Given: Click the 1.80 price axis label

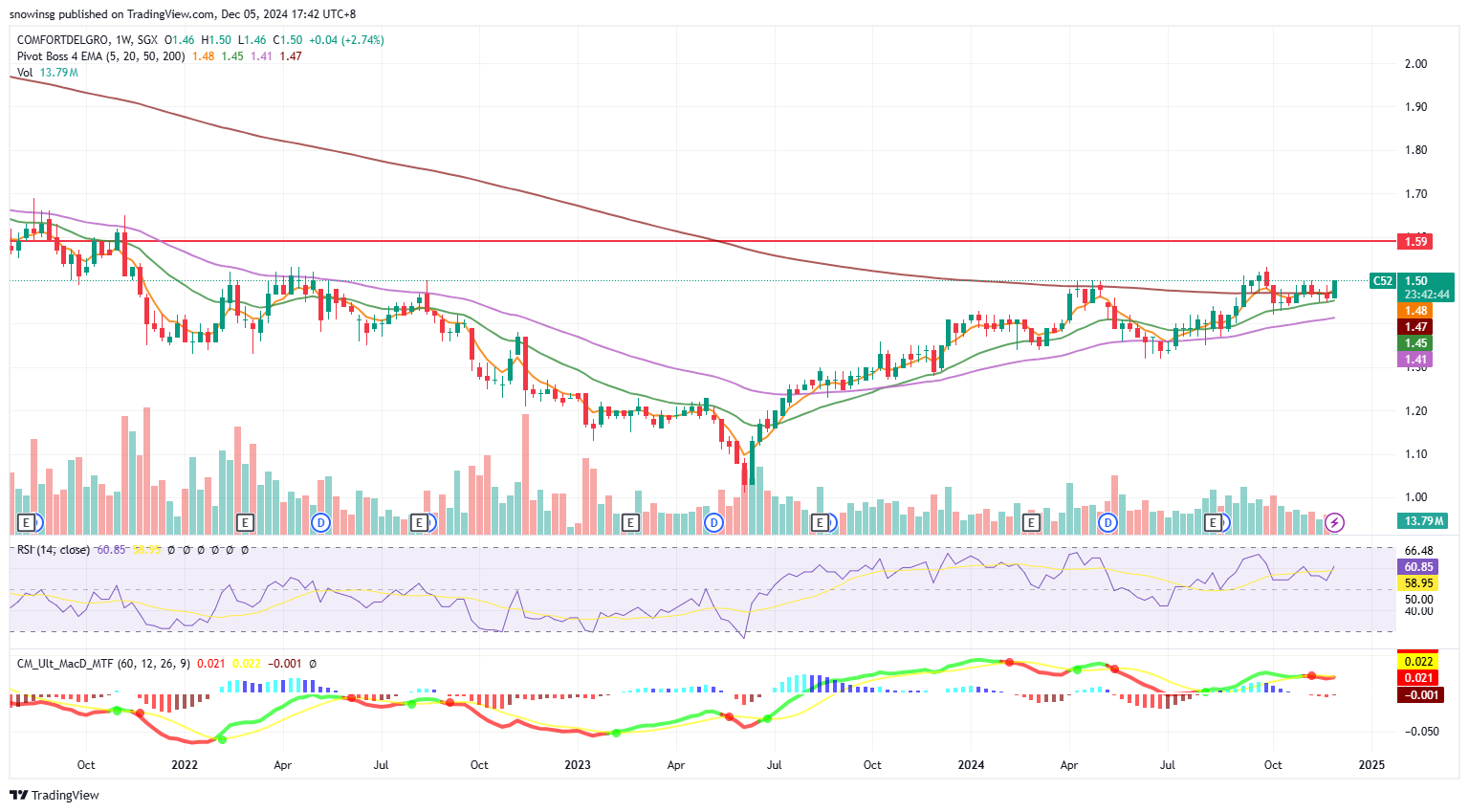Looking at the screenshot, I should click(x=1415, y=150).
